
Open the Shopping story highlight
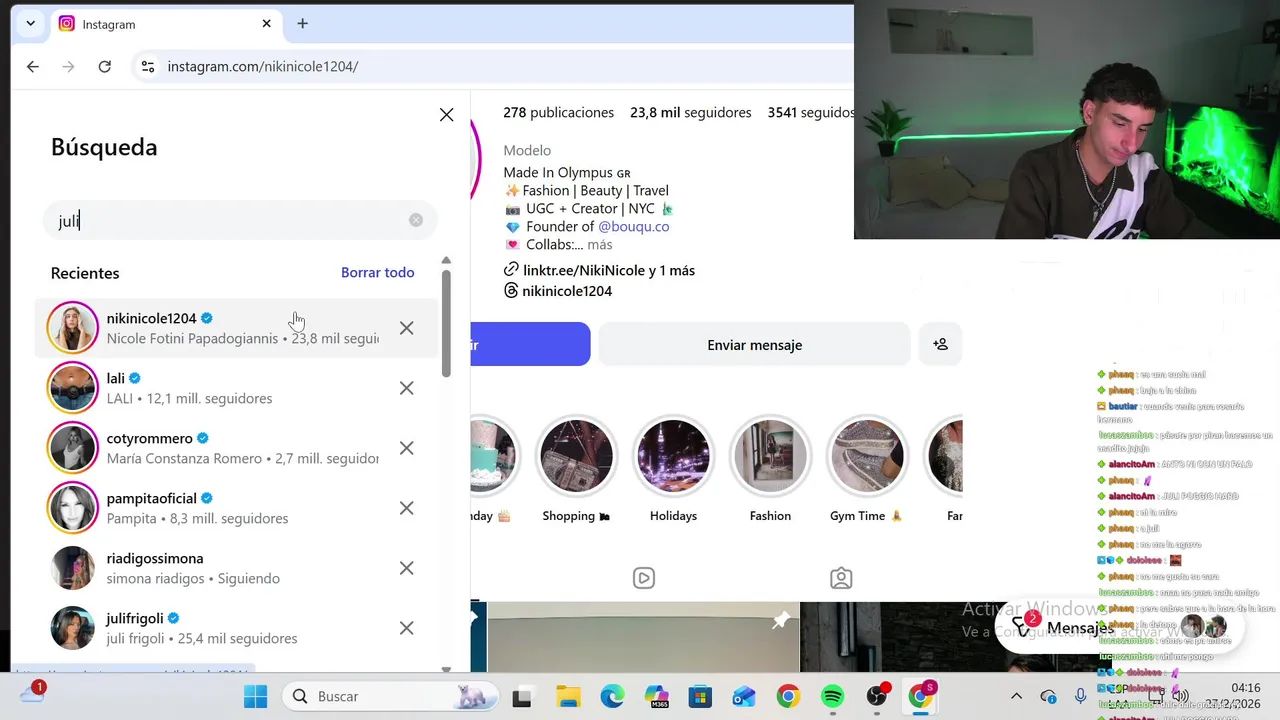(x=576, y=470)
